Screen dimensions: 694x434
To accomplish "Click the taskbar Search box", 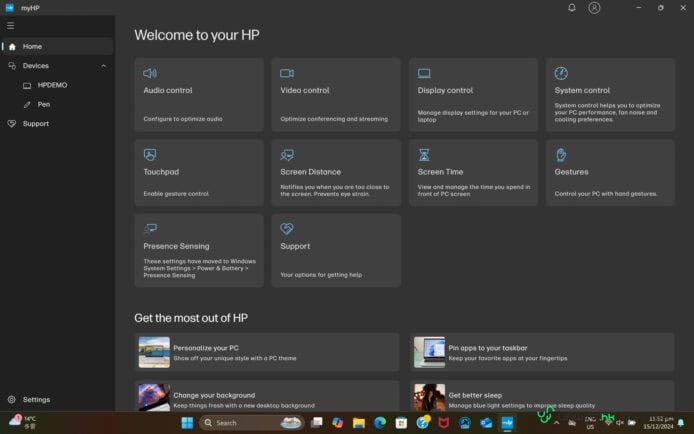I will 251,423.
